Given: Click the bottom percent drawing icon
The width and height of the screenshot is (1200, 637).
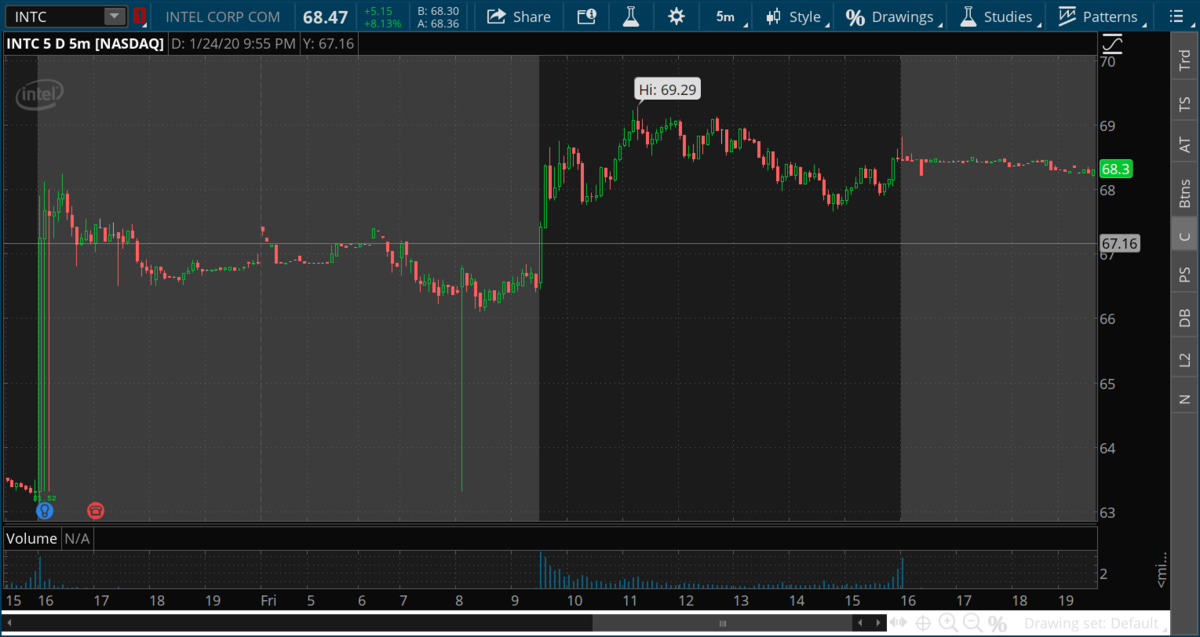Looking at the screenshot, I should 997,623.
